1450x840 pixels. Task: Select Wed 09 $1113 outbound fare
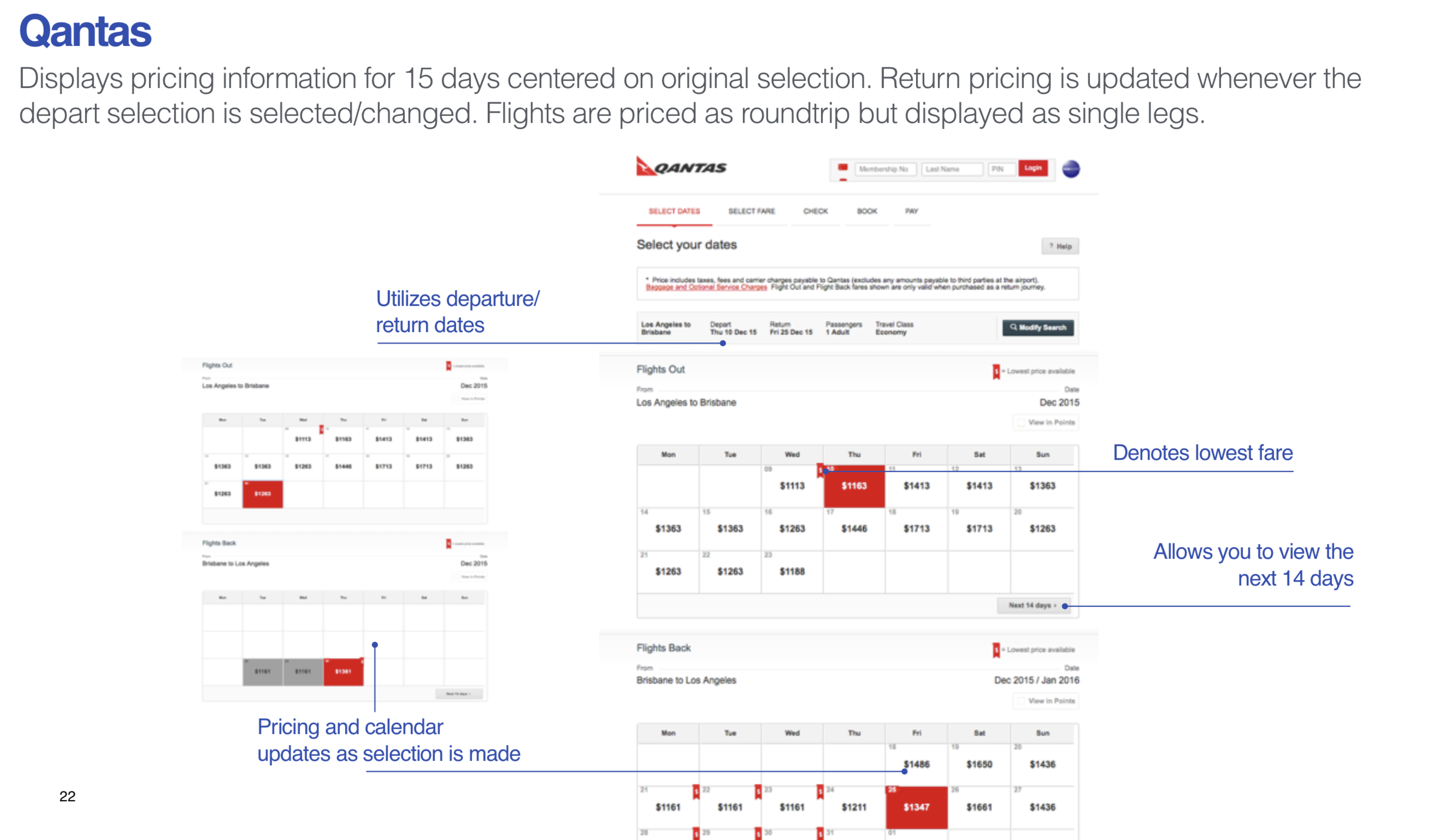792,486
